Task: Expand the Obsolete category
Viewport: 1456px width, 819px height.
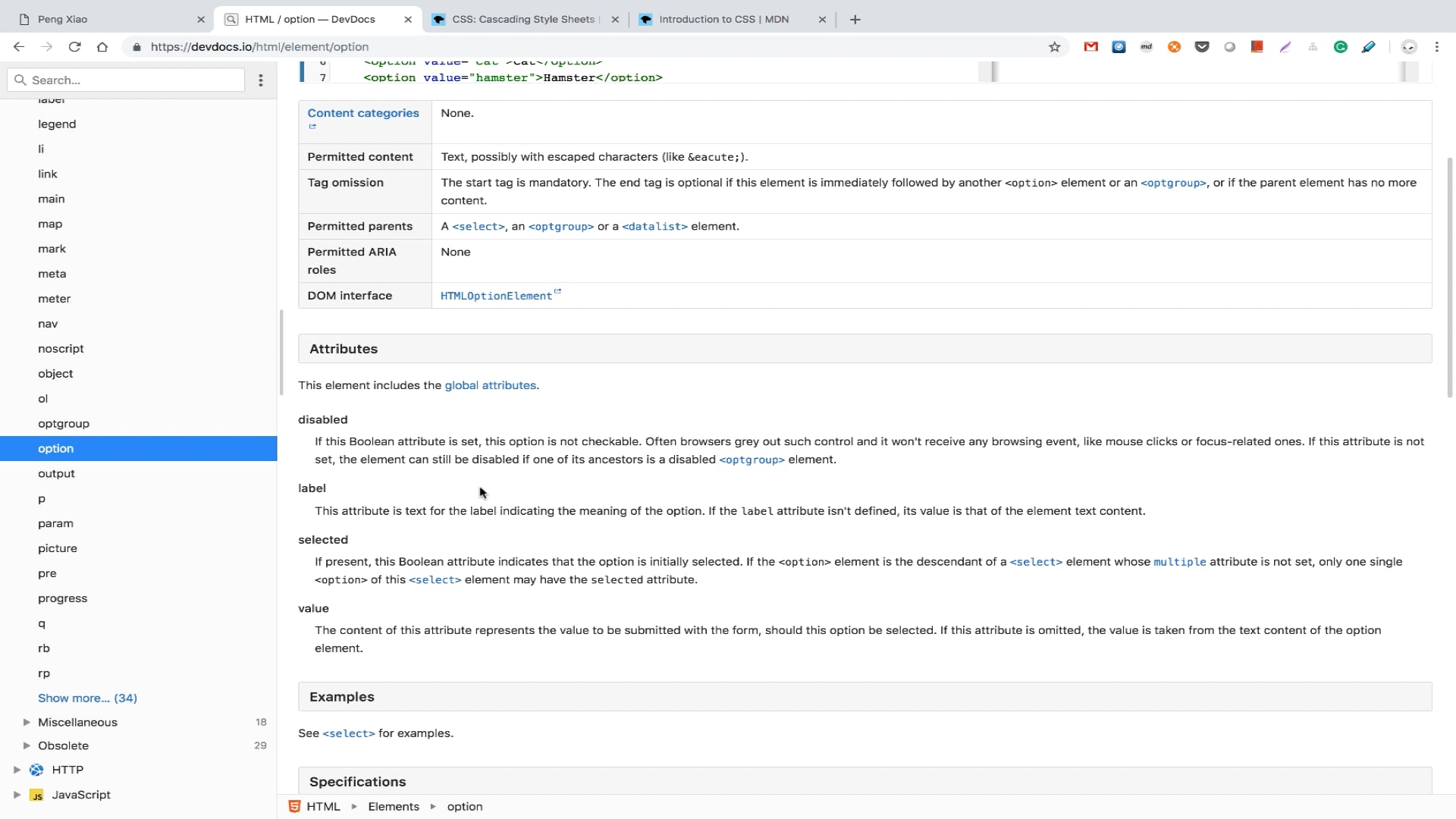Action: coord(27,746)
